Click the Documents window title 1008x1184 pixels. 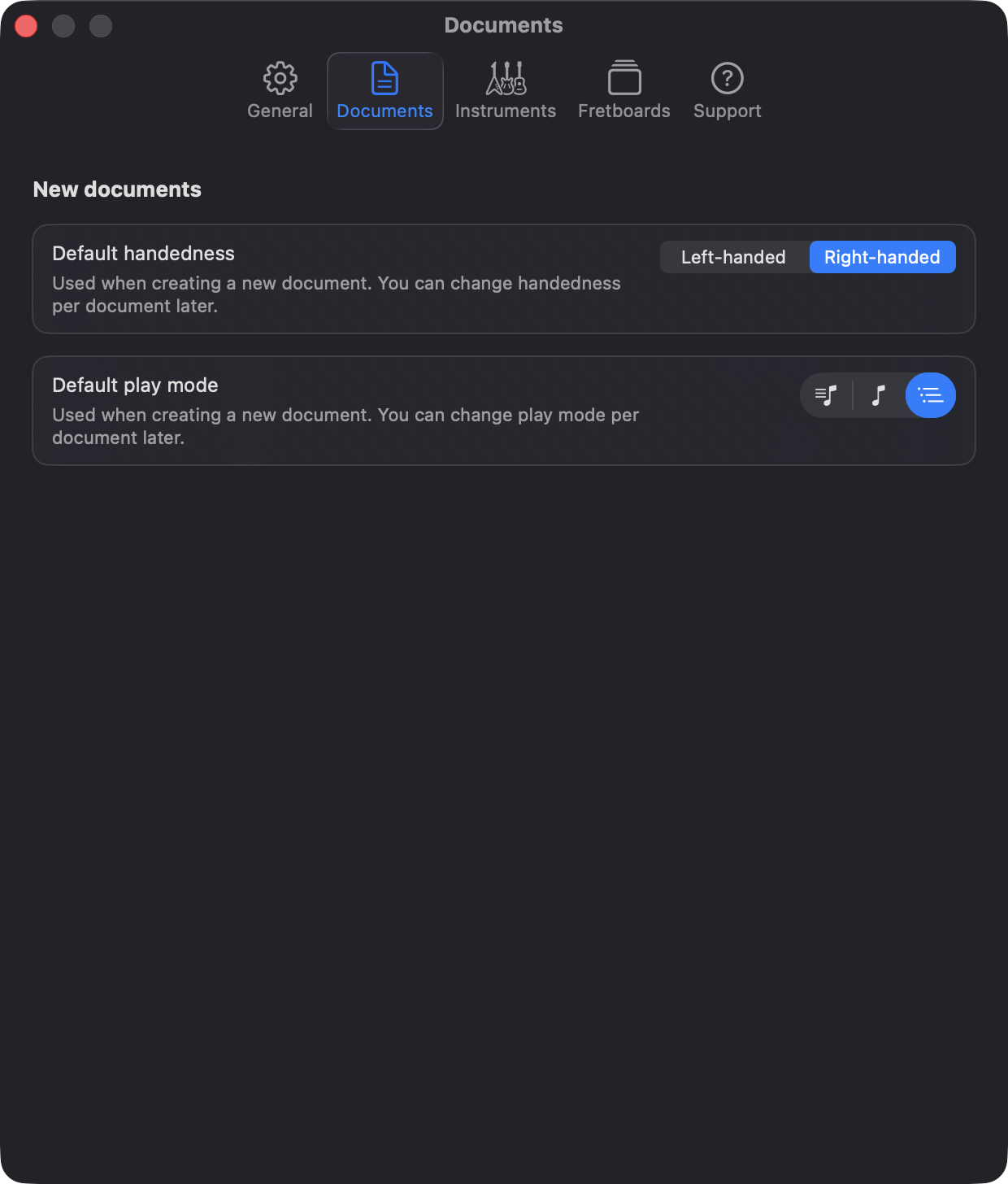(x=502, y=24)
